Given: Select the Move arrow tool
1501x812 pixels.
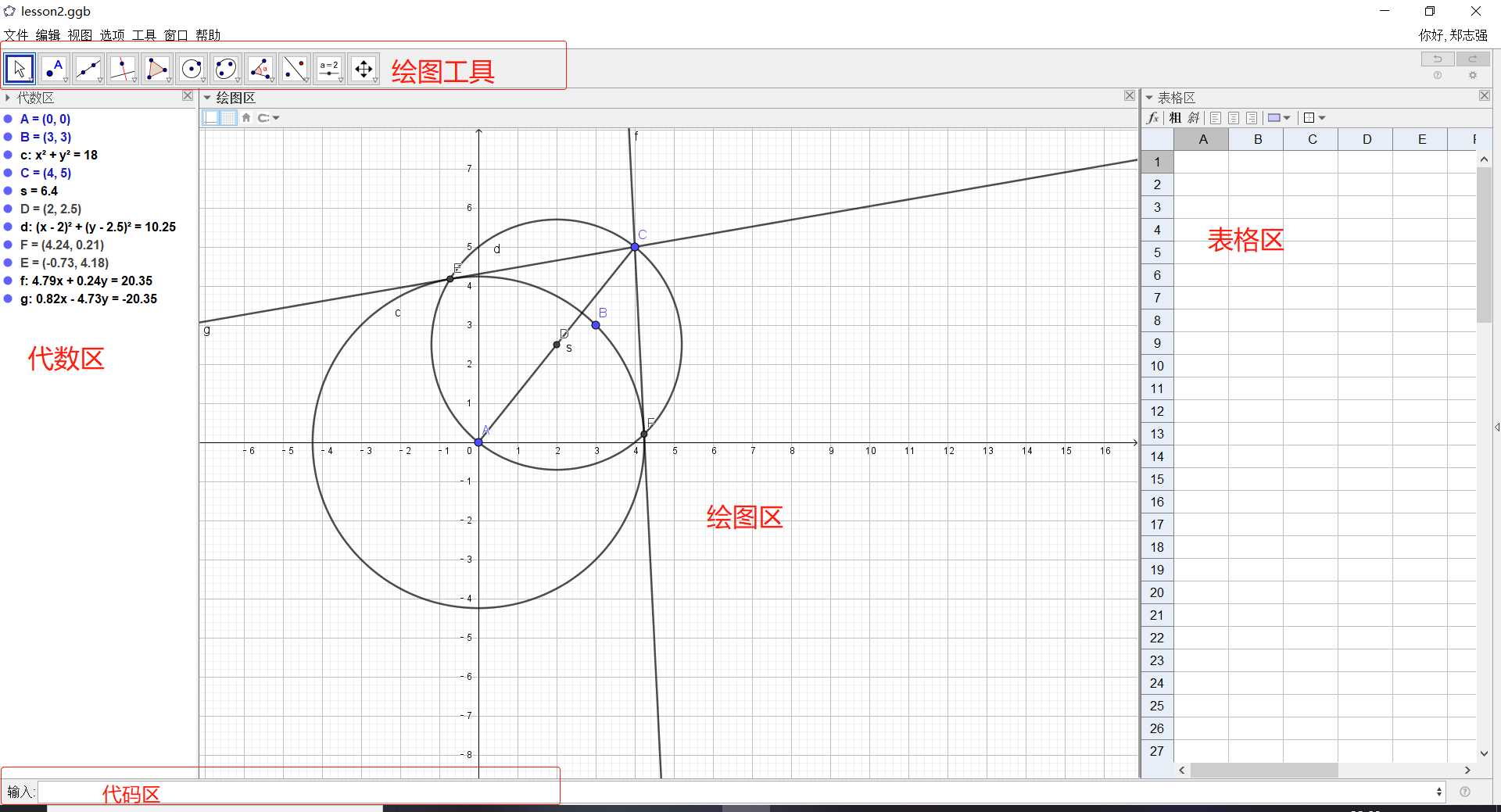Looking at the screenshot, I should click(x=20, y=69).
